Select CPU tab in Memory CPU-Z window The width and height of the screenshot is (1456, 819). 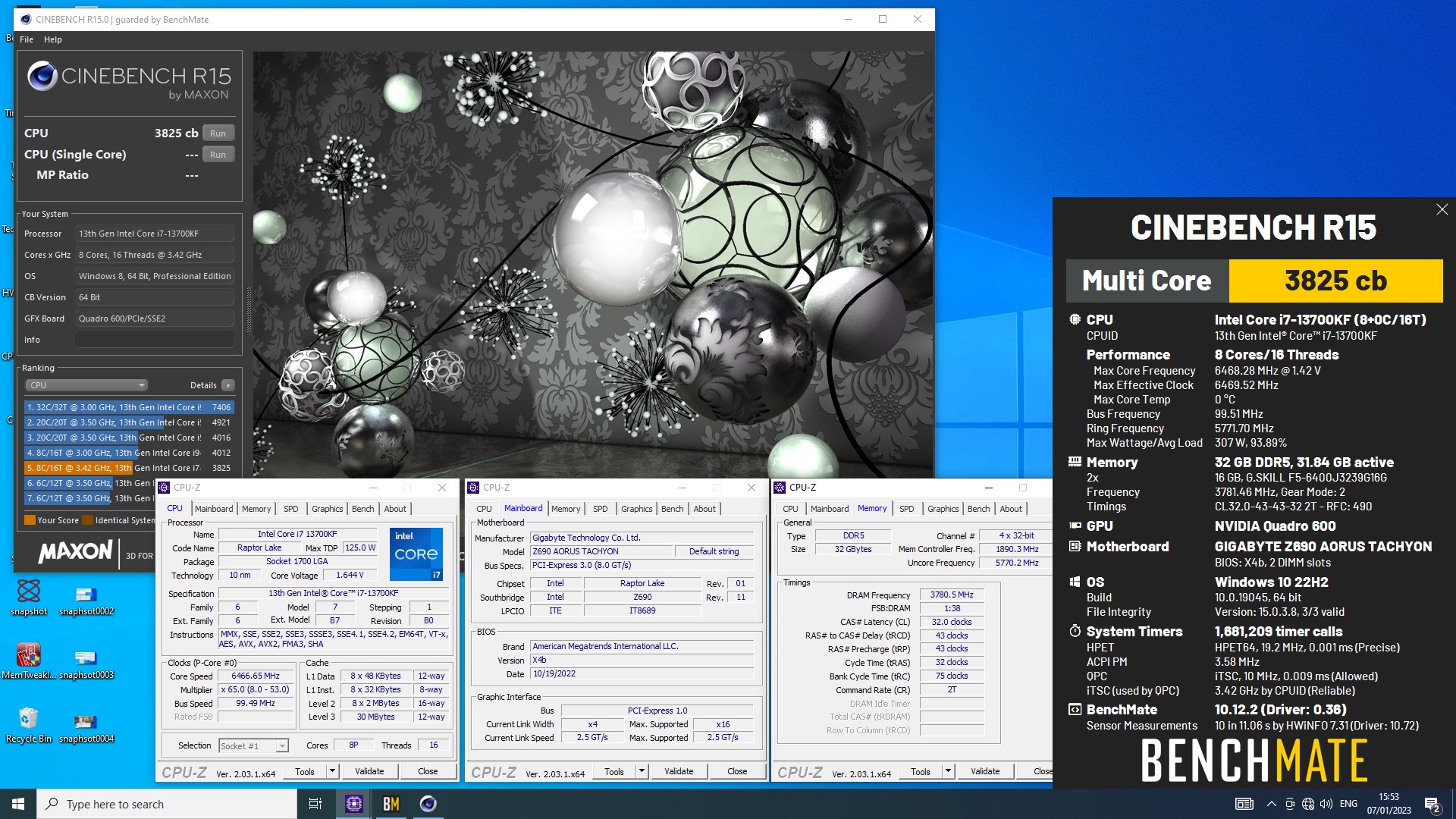pyautogui.click(x=790, y=509)
